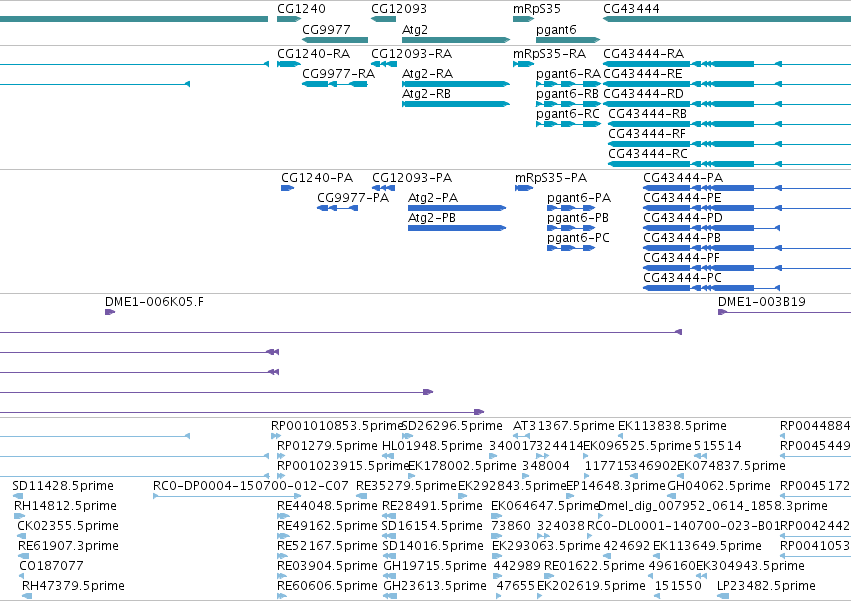The image size is (851, 601).
Task: Select EST EK113838.5prime
Action: tap(672, 426)
